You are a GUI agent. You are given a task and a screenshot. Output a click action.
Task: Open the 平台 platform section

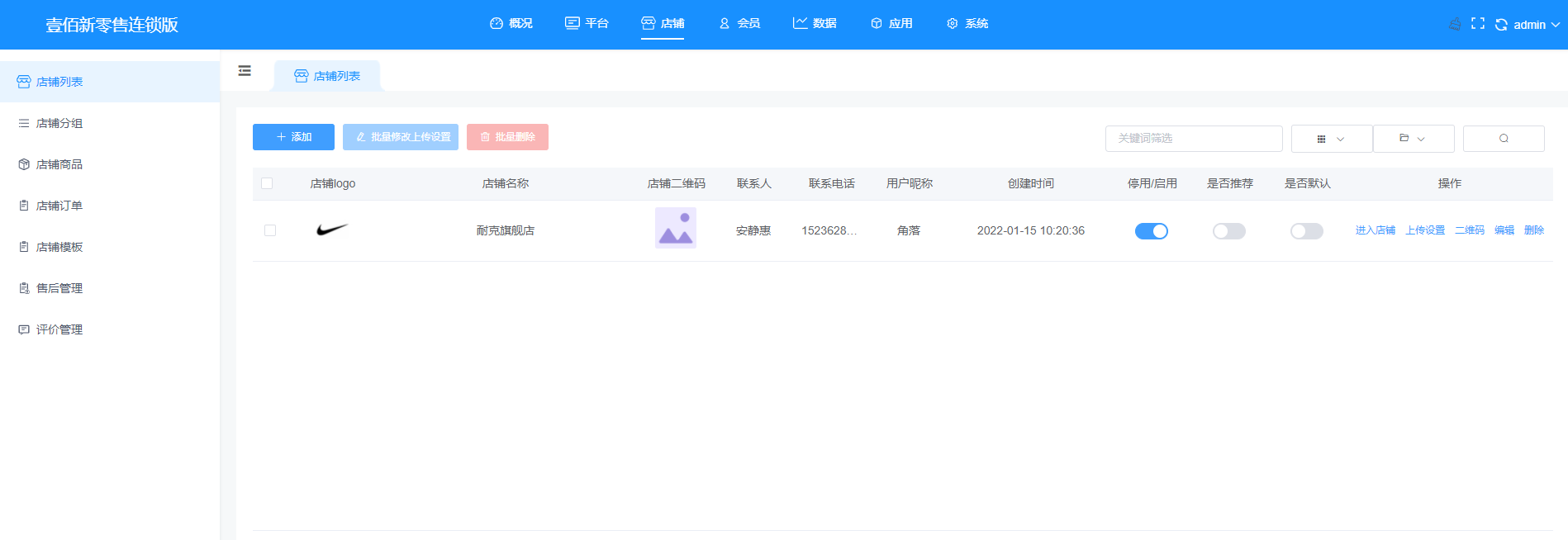click(587, 24)
